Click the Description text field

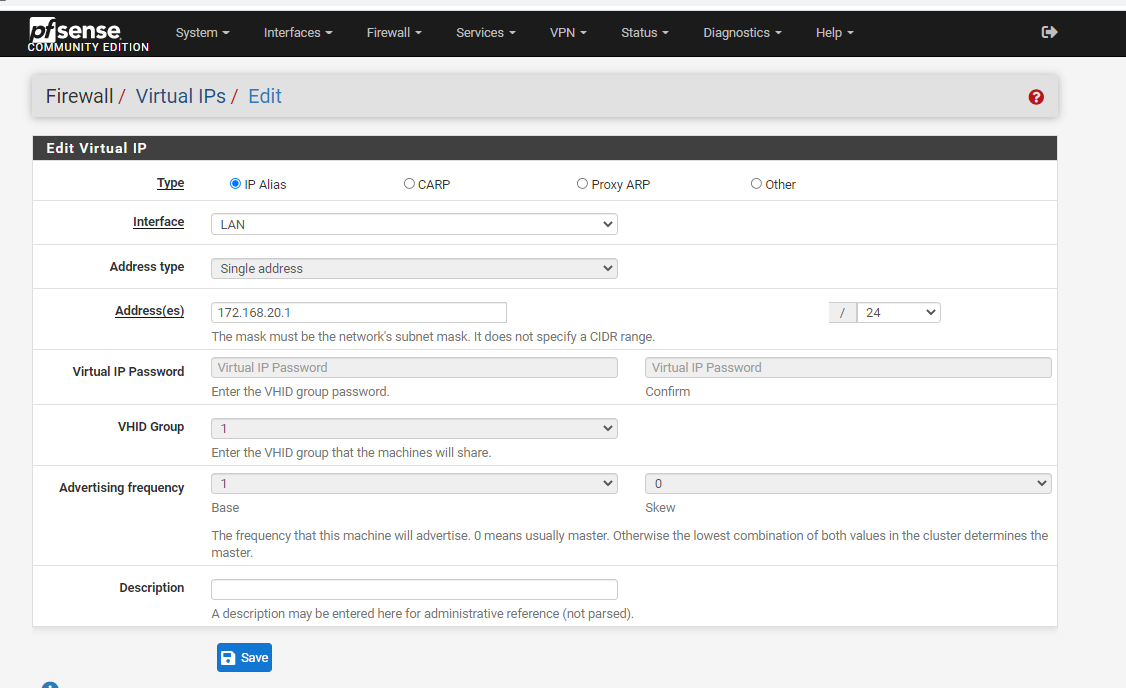tap(413, 588)
